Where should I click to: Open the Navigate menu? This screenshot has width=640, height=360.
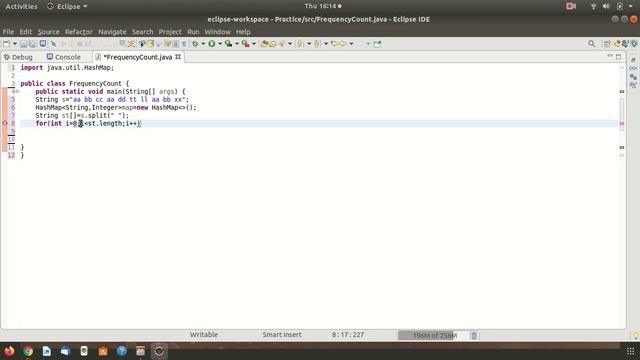(x=112, y=32)
